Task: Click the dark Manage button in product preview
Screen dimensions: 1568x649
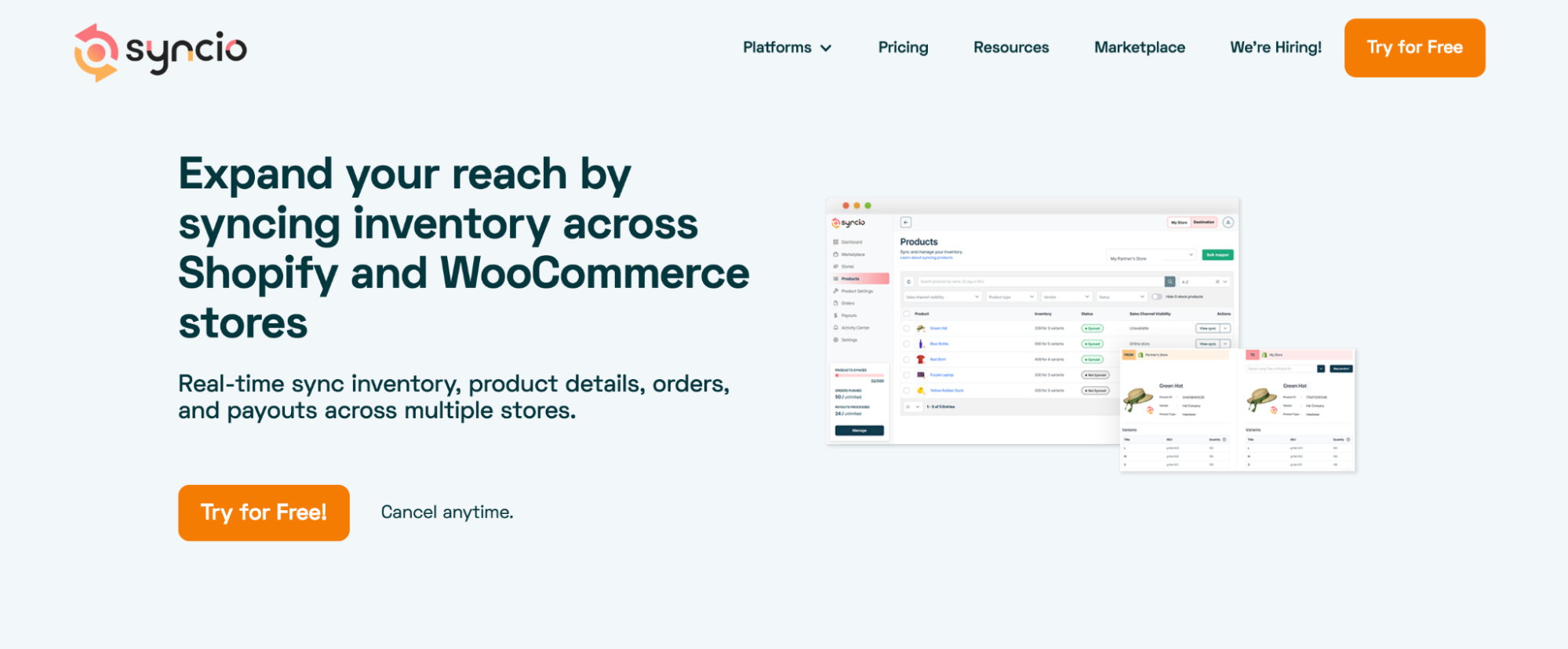Action: [x=860, y=430]
